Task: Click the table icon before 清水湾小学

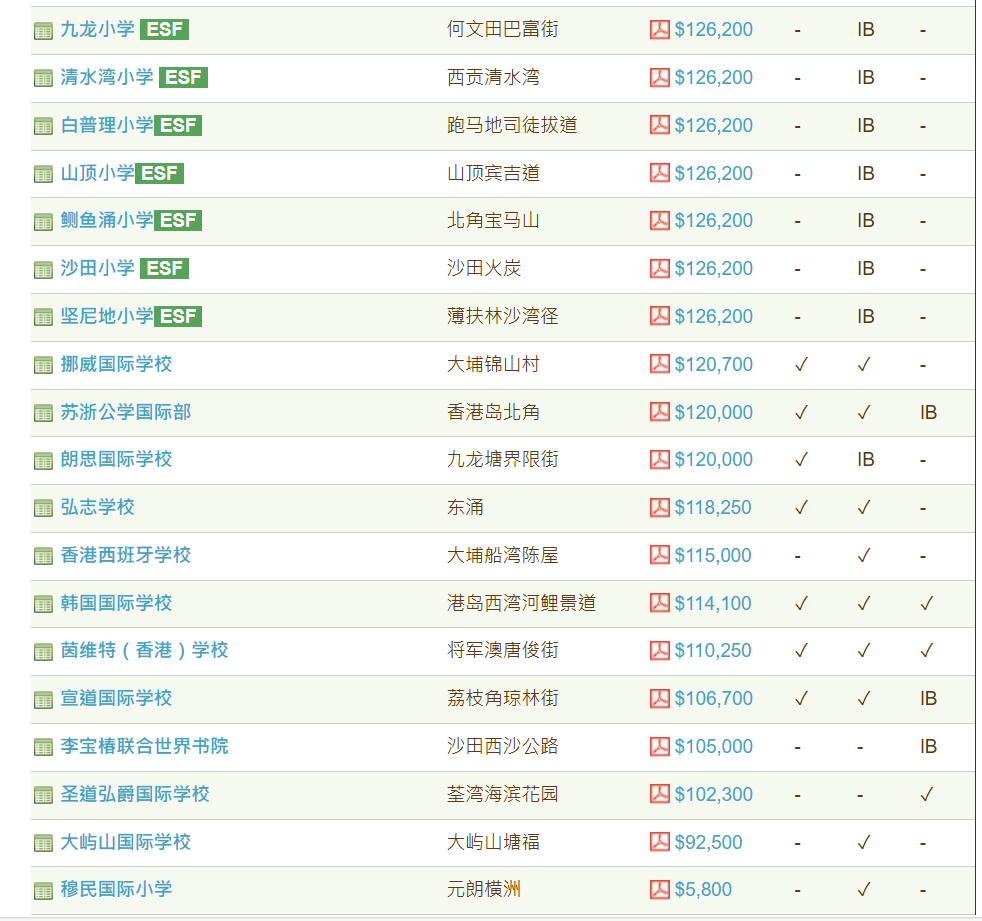Action: pos(43,79)
